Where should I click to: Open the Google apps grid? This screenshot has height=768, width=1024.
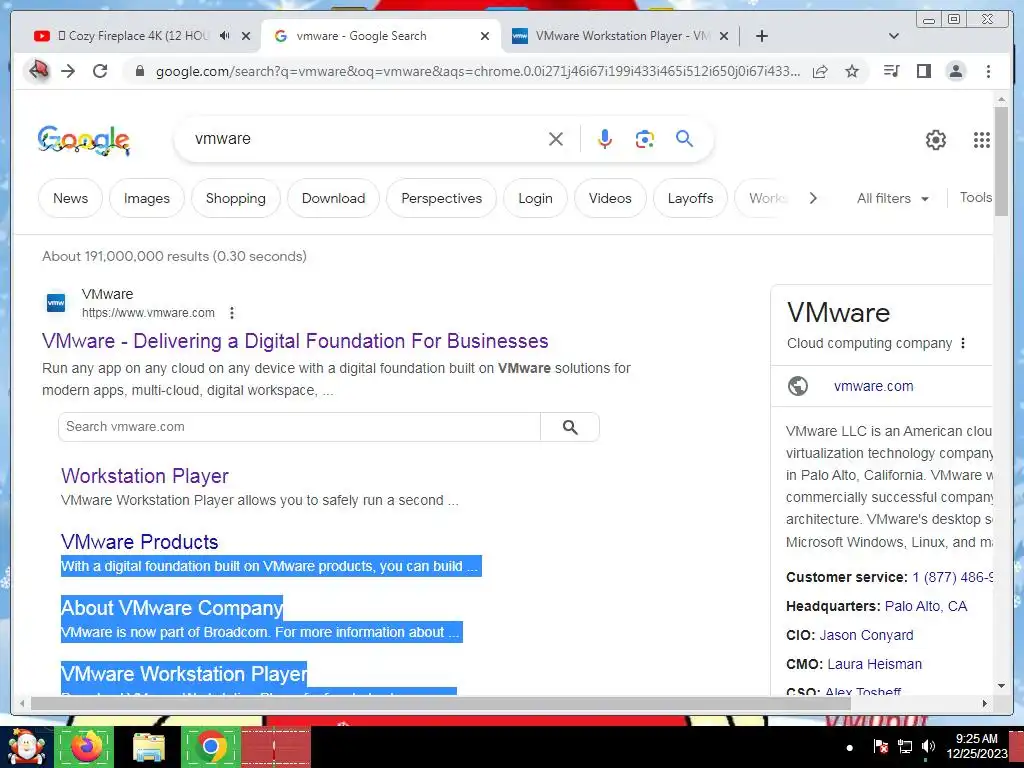pos(982,140)
